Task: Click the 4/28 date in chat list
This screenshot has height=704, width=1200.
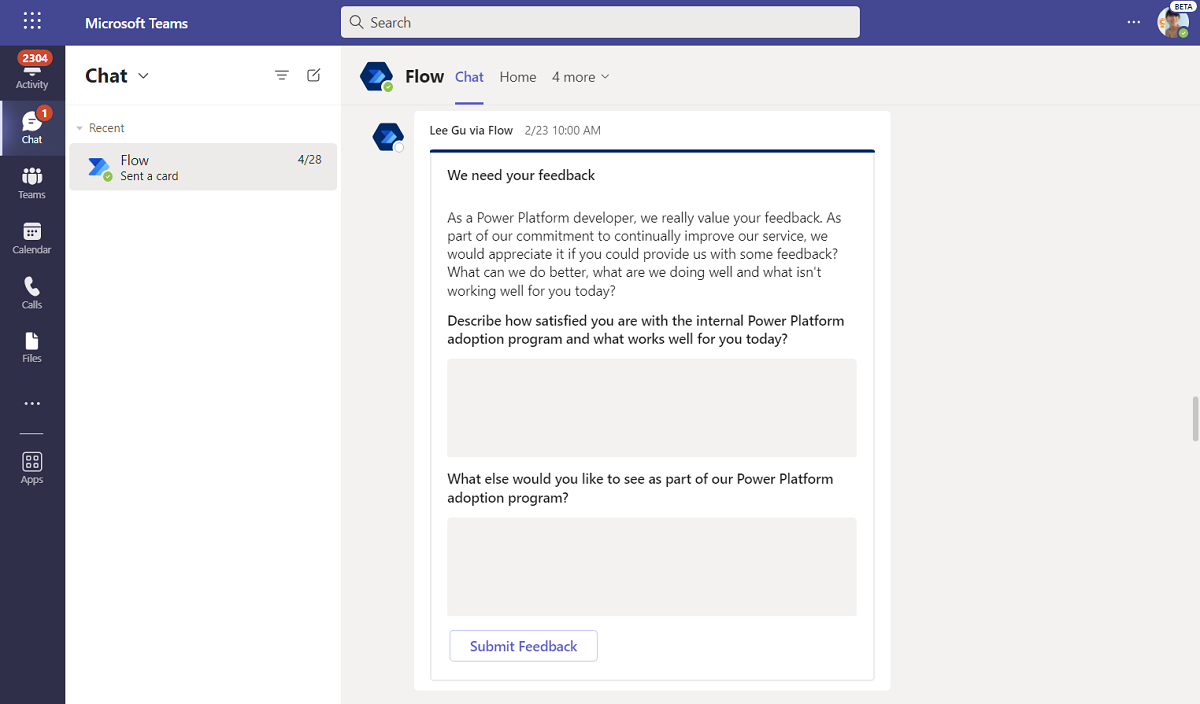Action: 310,160
